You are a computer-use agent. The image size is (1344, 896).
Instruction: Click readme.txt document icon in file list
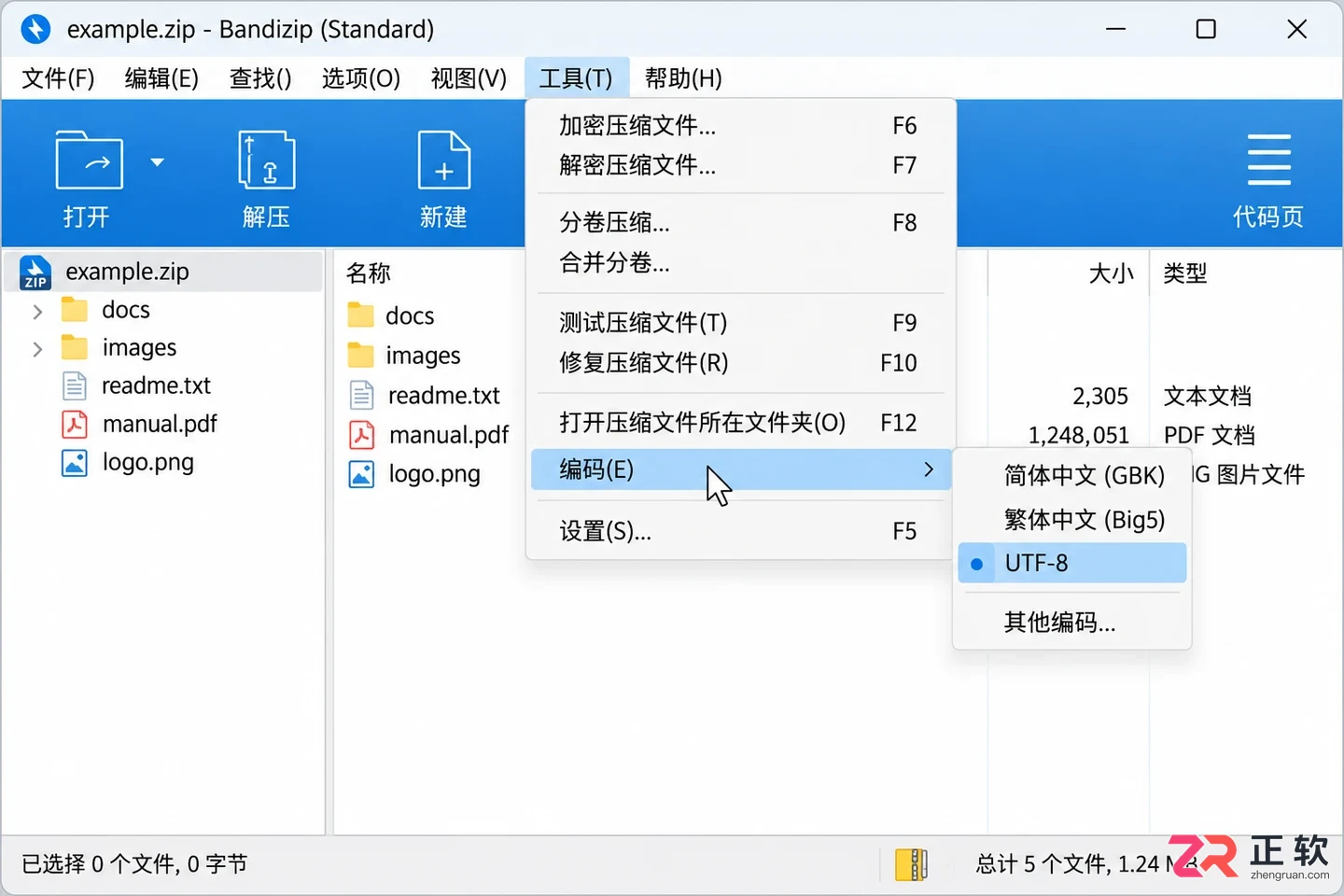click(x=361, y=395)
